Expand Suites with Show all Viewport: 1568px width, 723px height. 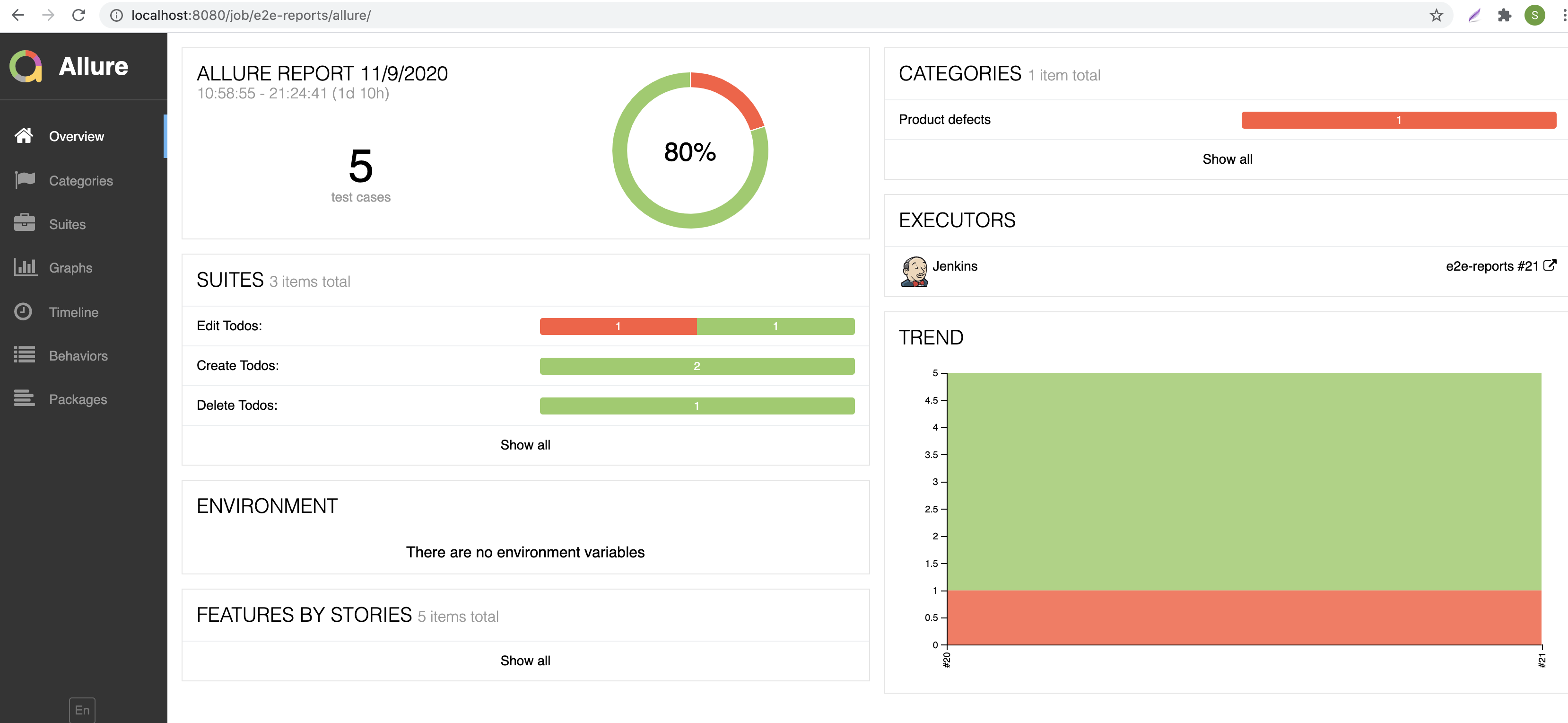point(525,445)
